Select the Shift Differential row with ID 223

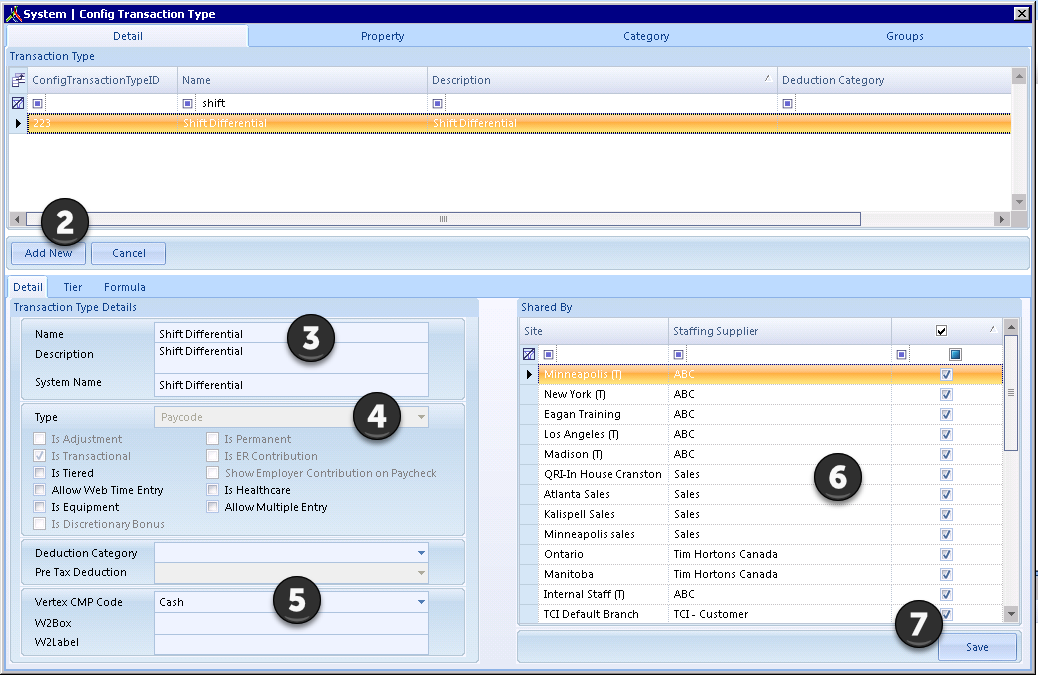coord(519,123)
